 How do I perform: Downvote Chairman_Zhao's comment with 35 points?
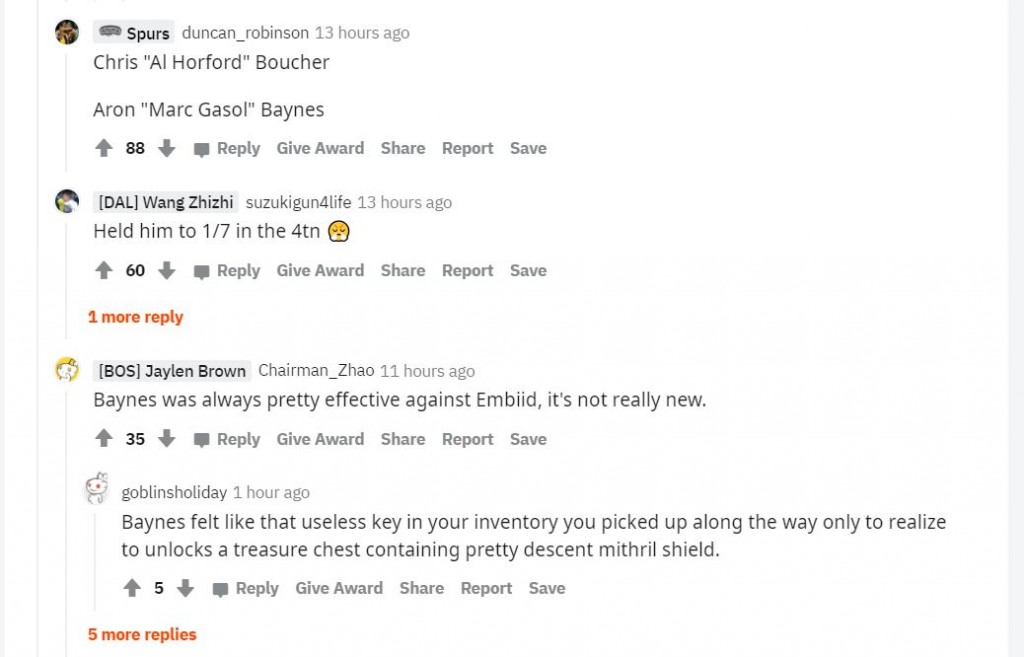(x=167, y=439)
